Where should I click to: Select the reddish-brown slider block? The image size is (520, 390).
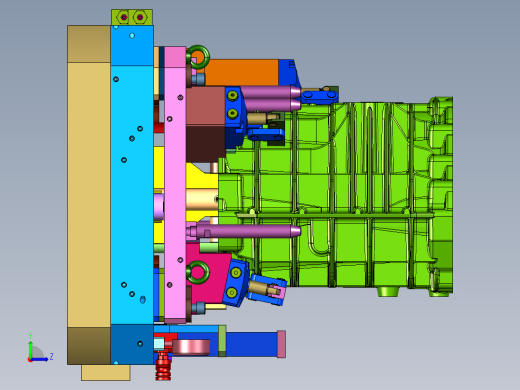206,106
